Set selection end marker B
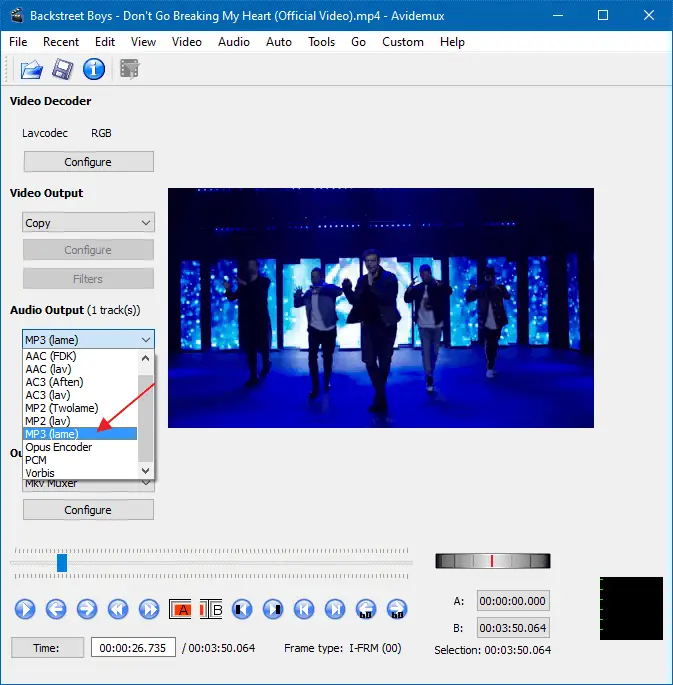The height and width of the screenshot is (685, 673). 211,609
